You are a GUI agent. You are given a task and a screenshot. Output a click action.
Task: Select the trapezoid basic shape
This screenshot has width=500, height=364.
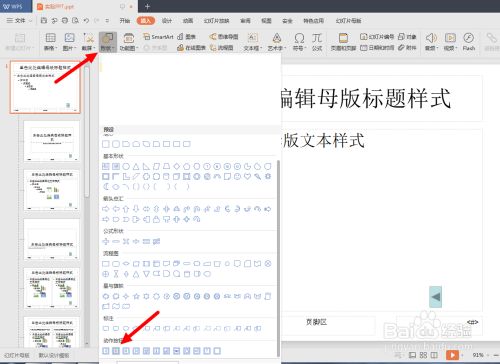tap(166, 166)
